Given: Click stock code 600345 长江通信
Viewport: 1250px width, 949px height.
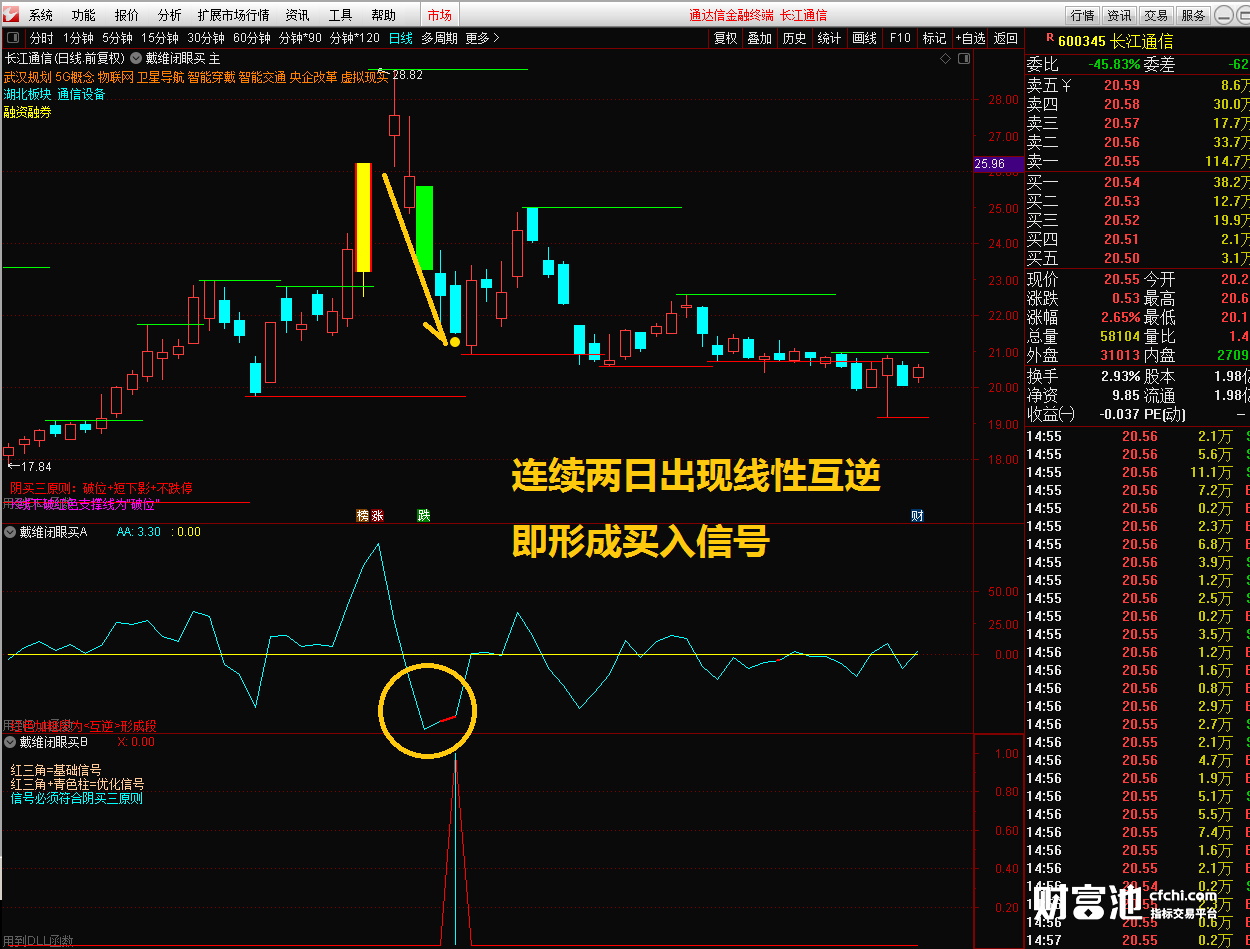Looking at the screenshot, I should [1116, 41].
